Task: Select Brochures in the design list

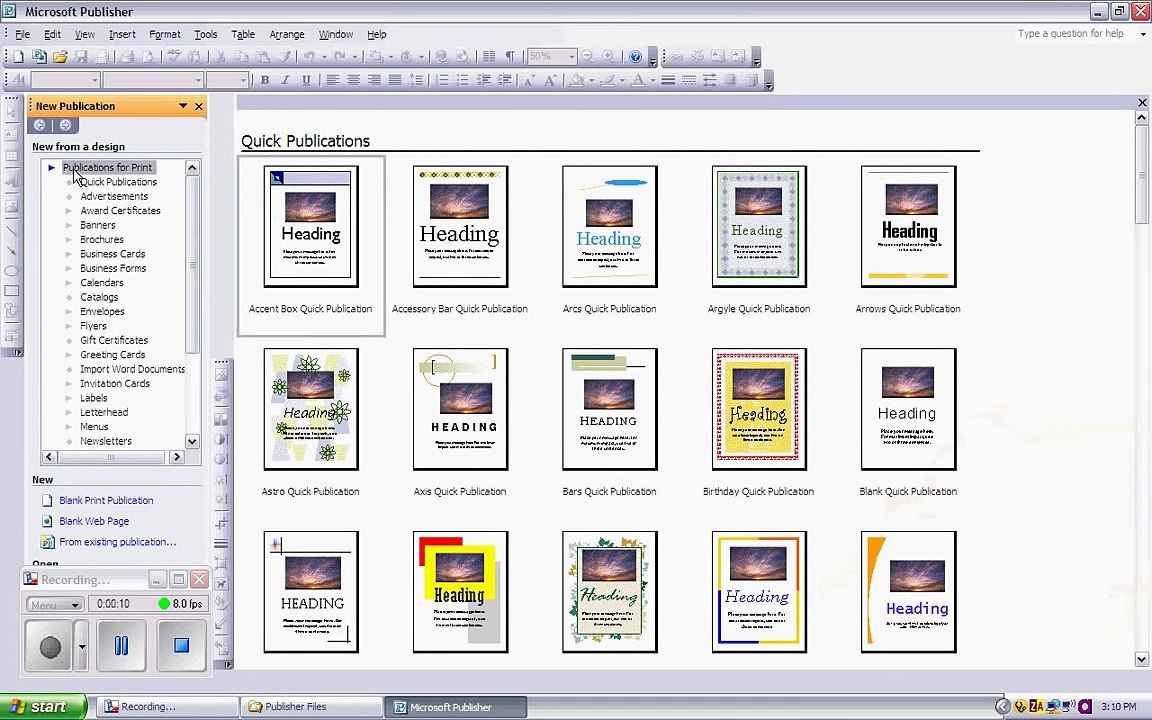Action: [x=101, y=240]
